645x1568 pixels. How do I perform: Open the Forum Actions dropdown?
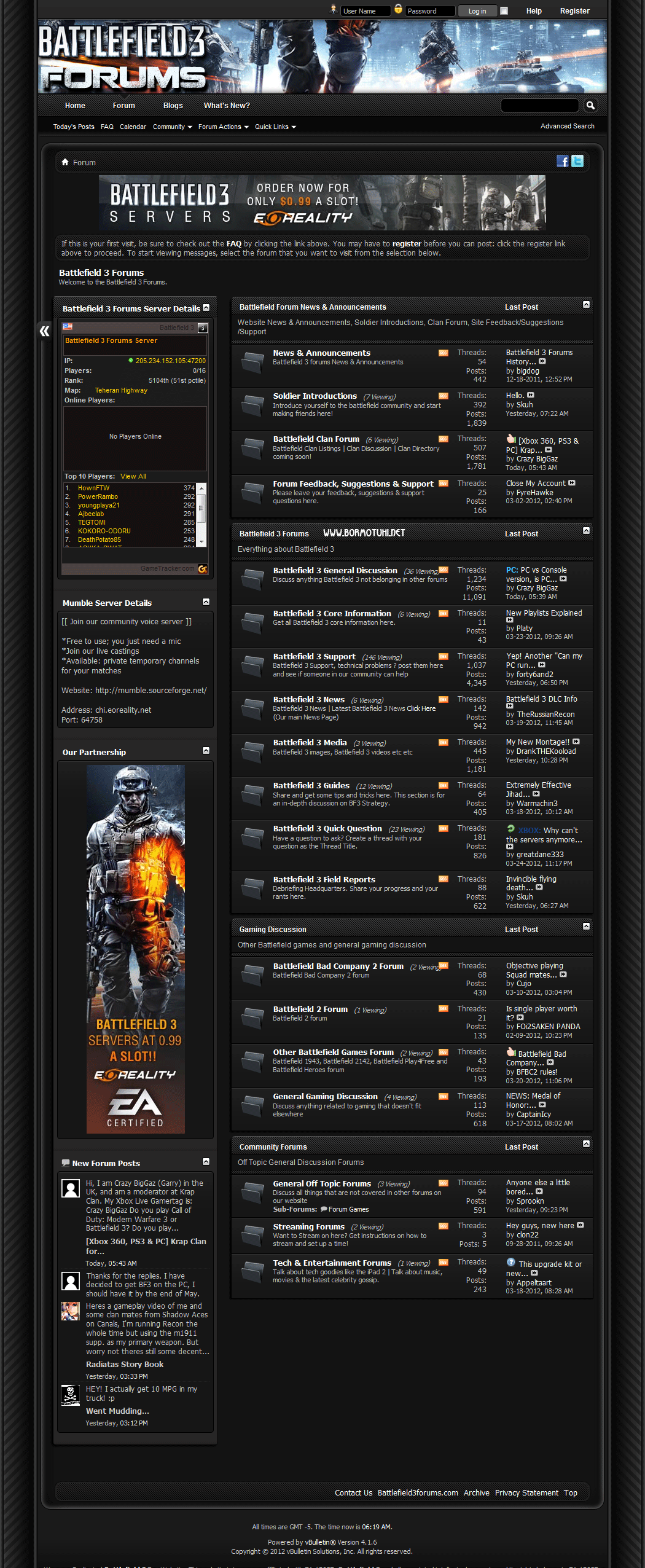pyautogui.click(x=224, y=127)
